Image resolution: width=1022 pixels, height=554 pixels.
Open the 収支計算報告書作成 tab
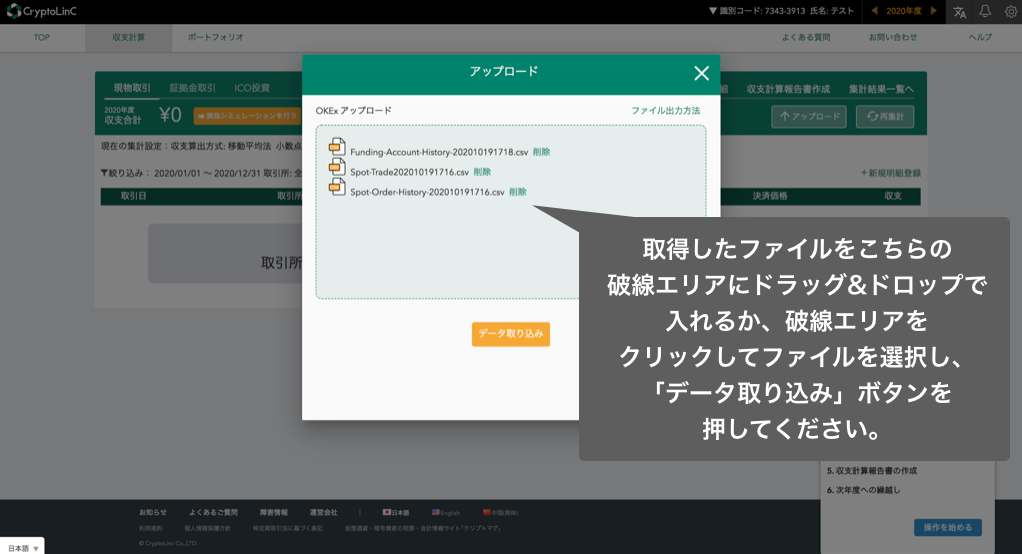(788, 89)
